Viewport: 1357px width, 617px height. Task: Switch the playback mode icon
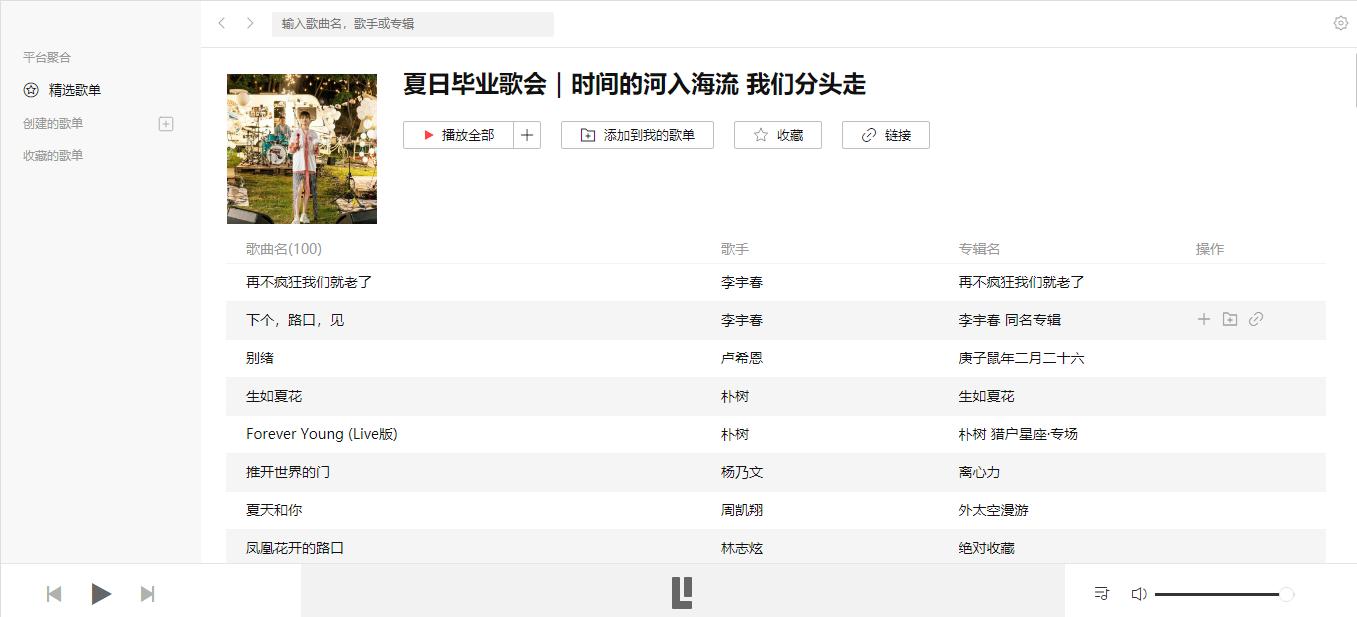pyautogui.click(x=1100, y=593)
